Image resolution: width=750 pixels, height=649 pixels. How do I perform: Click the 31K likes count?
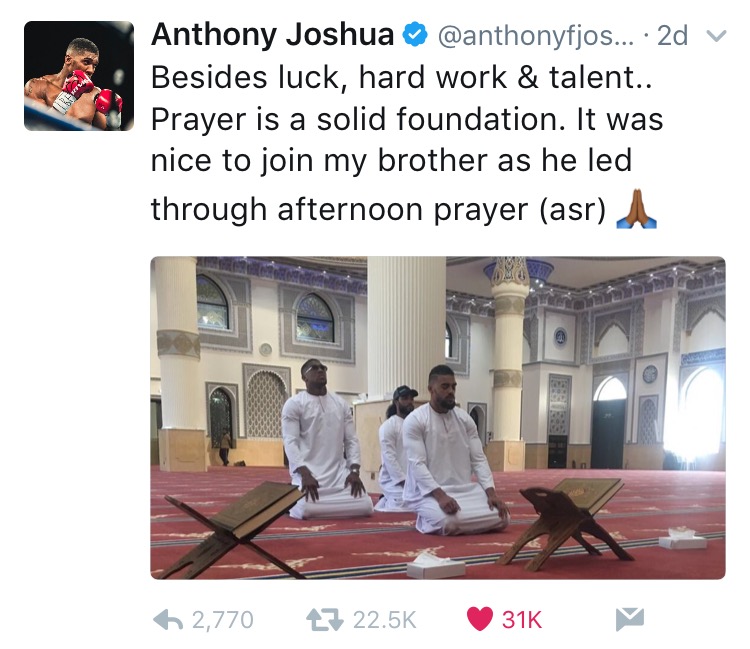(522, 620)
